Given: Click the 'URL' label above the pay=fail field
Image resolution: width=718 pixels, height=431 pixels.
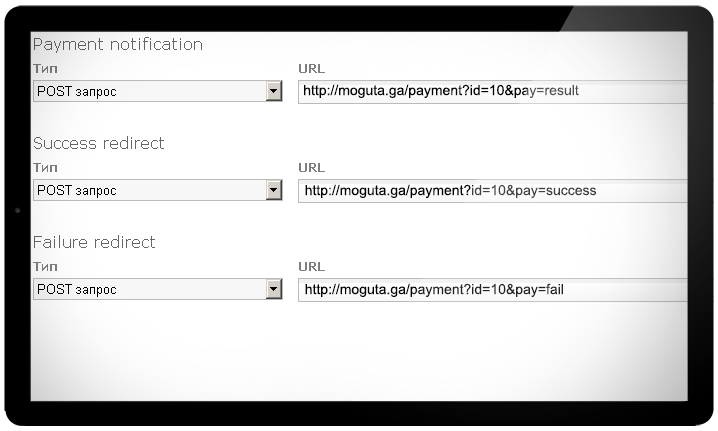Looking at the screenshot, I should click(311, 267).
